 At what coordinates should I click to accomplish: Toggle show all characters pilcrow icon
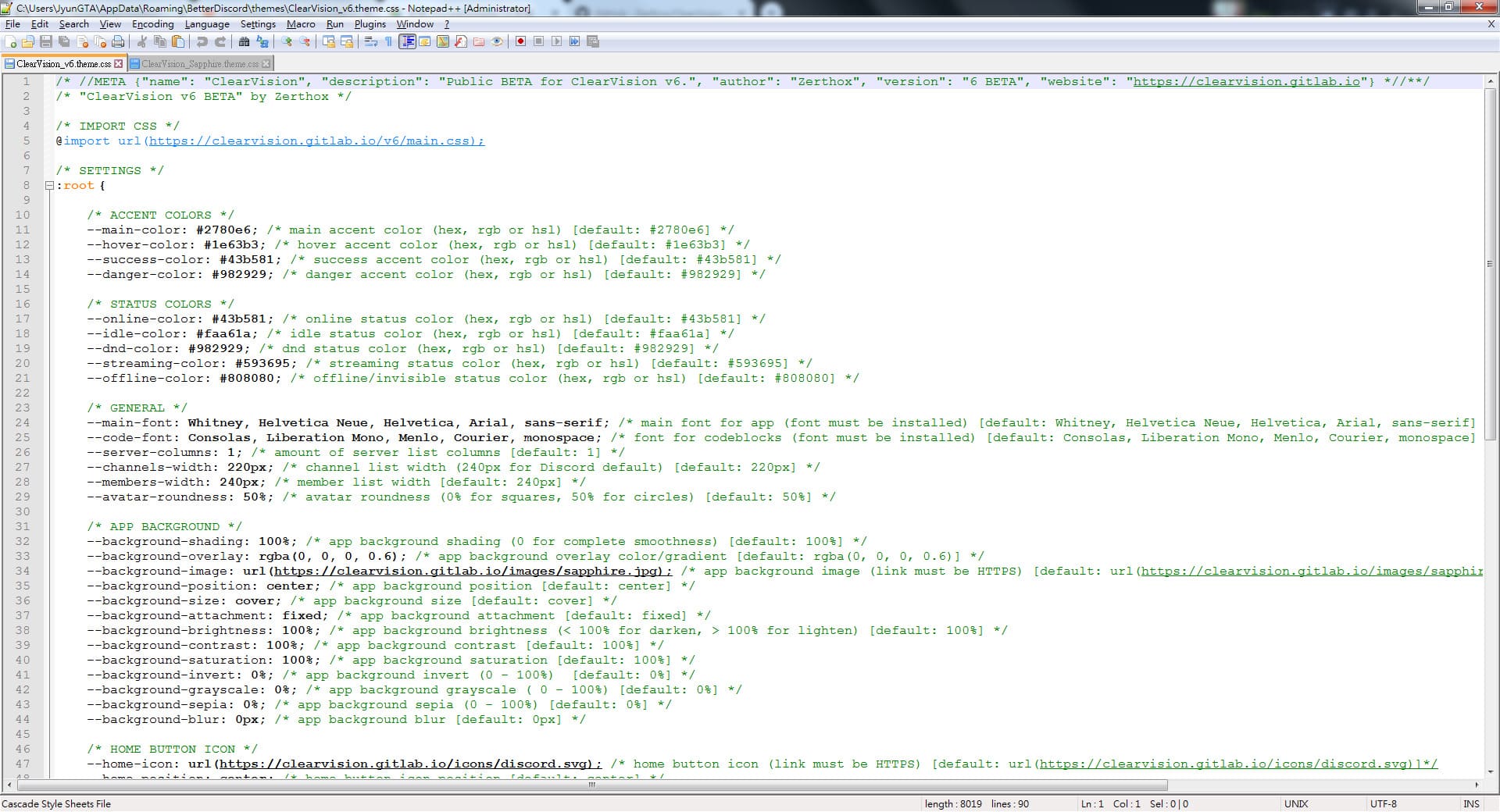coord(388,41)
